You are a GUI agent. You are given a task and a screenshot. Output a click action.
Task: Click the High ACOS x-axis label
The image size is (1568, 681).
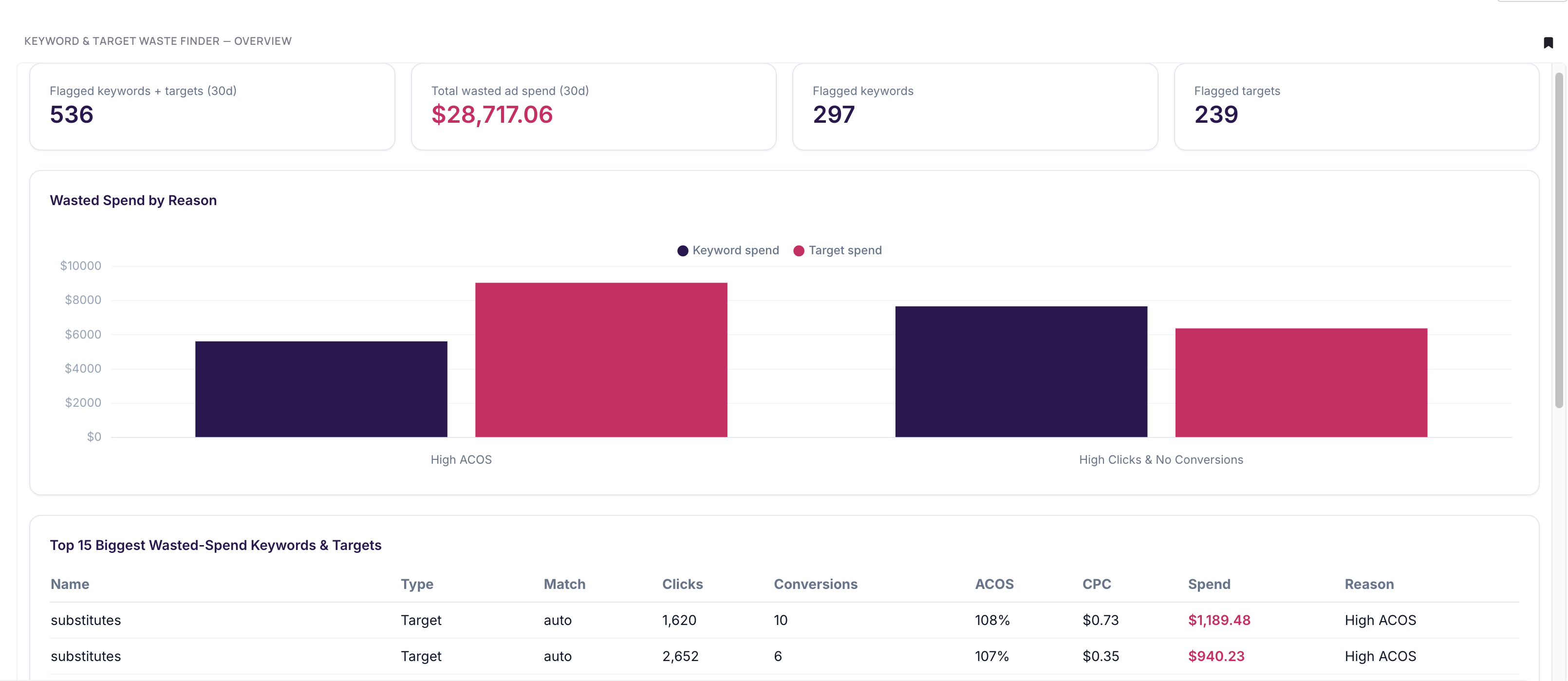(x=462, y=460)
